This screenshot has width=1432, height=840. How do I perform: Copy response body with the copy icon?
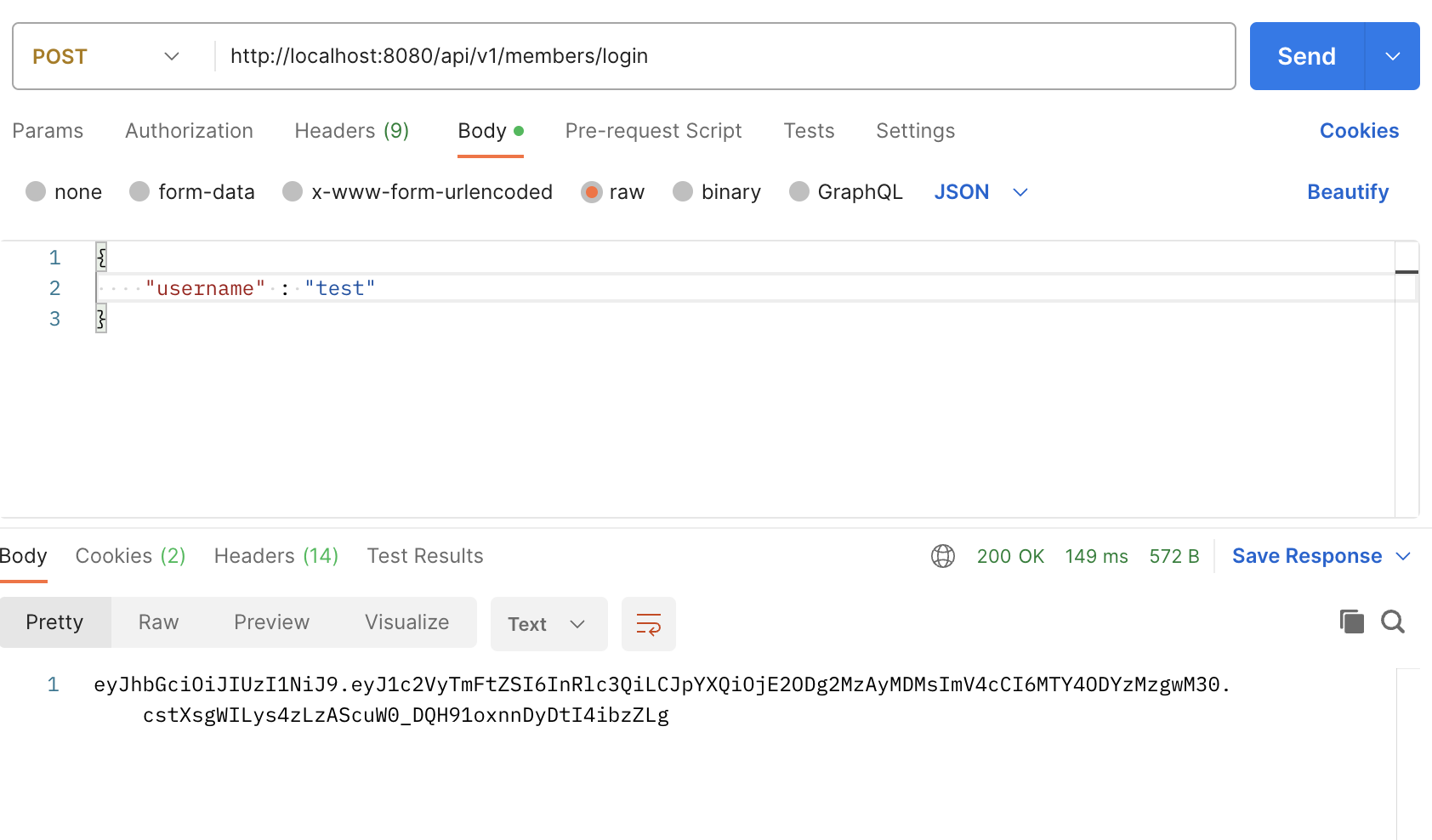pos(1351,621)
